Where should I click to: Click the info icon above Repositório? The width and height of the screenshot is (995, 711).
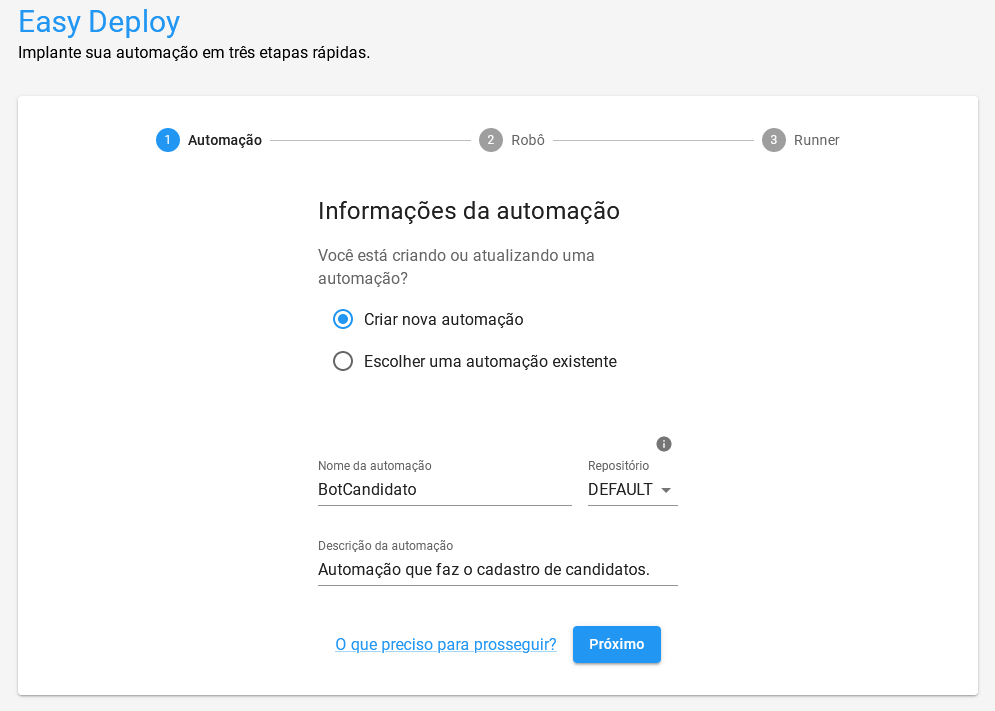coord(664,444)
